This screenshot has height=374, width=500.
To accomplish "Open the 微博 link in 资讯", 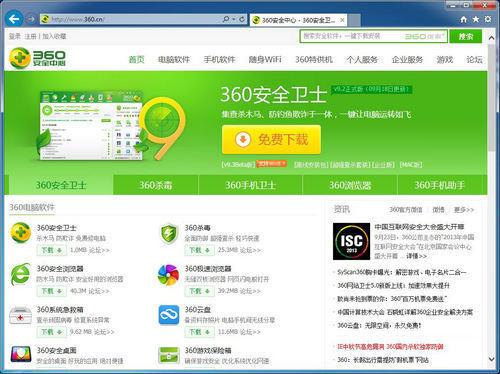I will click(x=438, y=210).
